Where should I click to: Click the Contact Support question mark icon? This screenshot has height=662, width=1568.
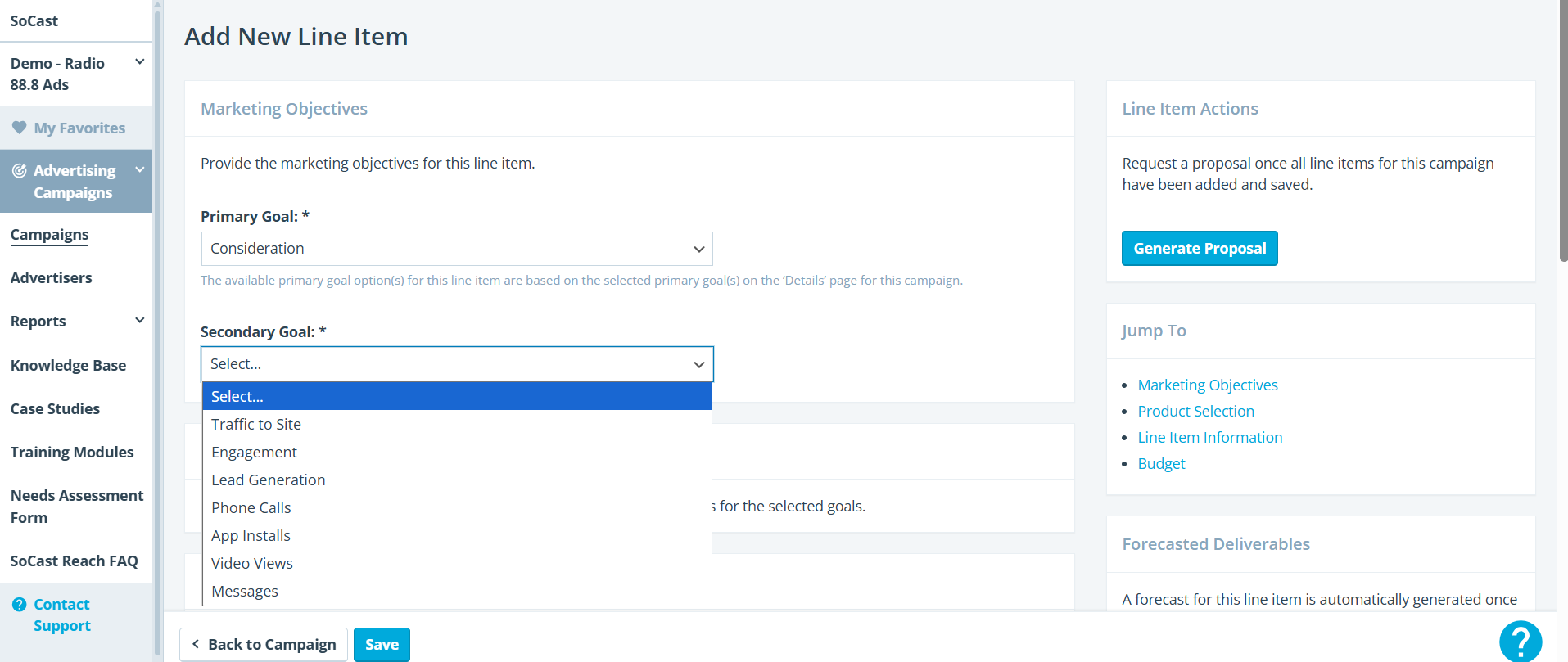[x=20, y=605]
